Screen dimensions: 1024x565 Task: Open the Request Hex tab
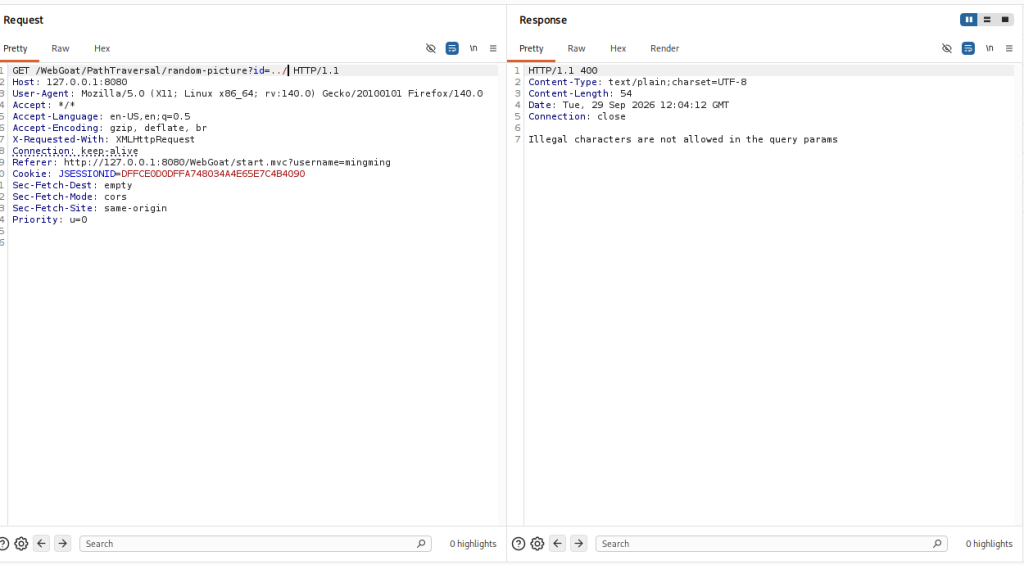(102, 48)
